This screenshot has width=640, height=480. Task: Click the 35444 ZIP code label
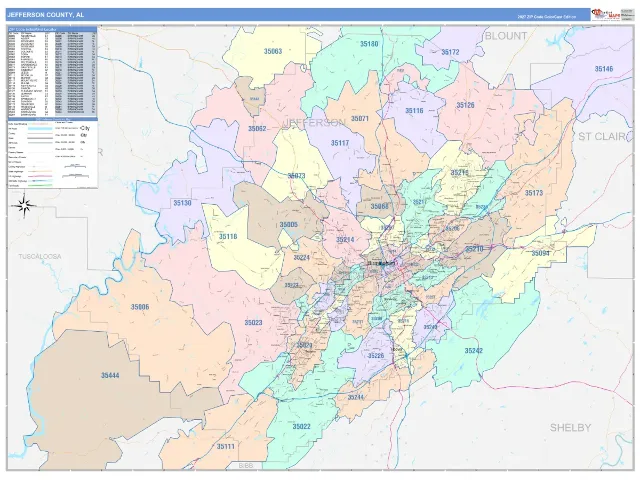[x=110, y=375]
